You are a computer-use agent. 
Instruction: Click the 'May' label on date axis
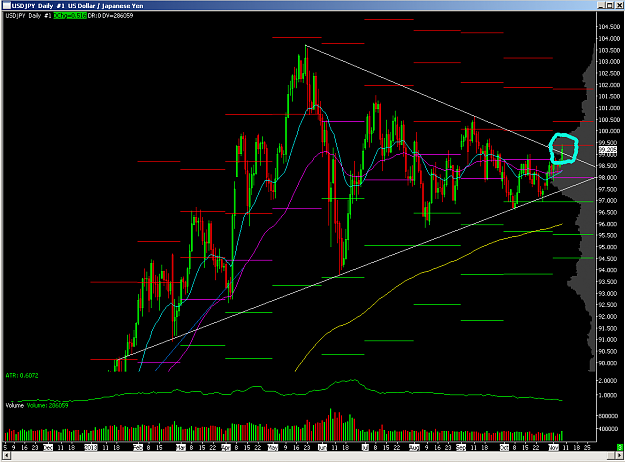(x=273, y=448)
